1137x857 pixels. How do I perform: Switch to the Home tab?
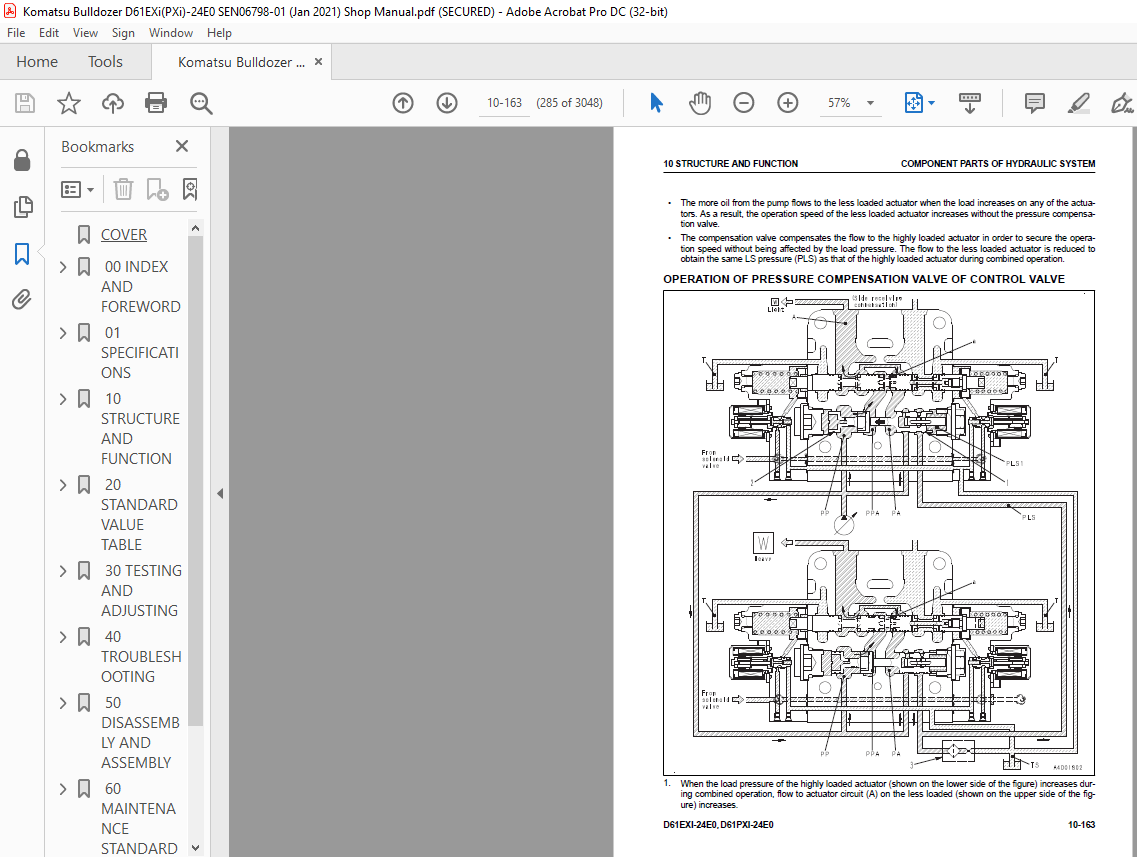coord(37,62)
